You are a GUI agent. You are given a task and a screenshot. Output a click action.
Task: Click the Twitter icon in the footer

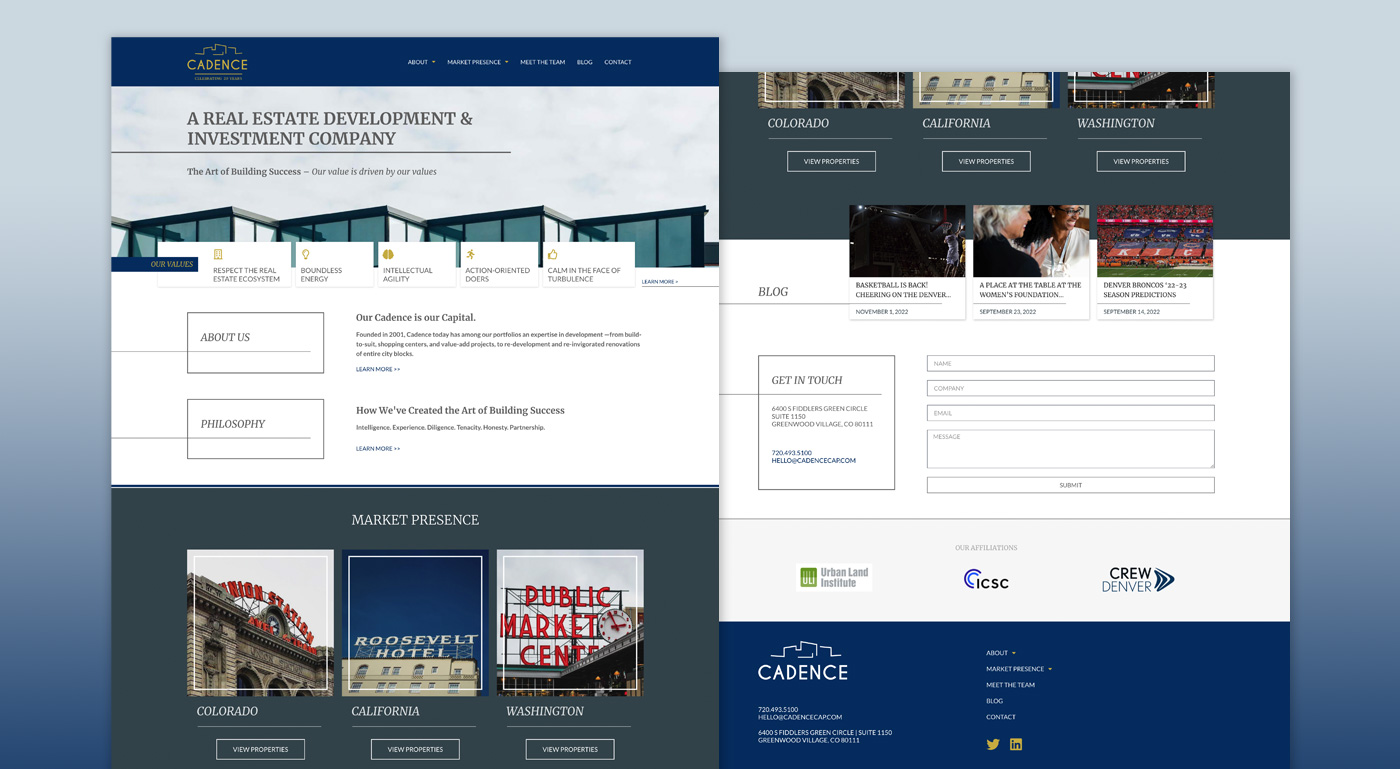(x=993, y=744)
